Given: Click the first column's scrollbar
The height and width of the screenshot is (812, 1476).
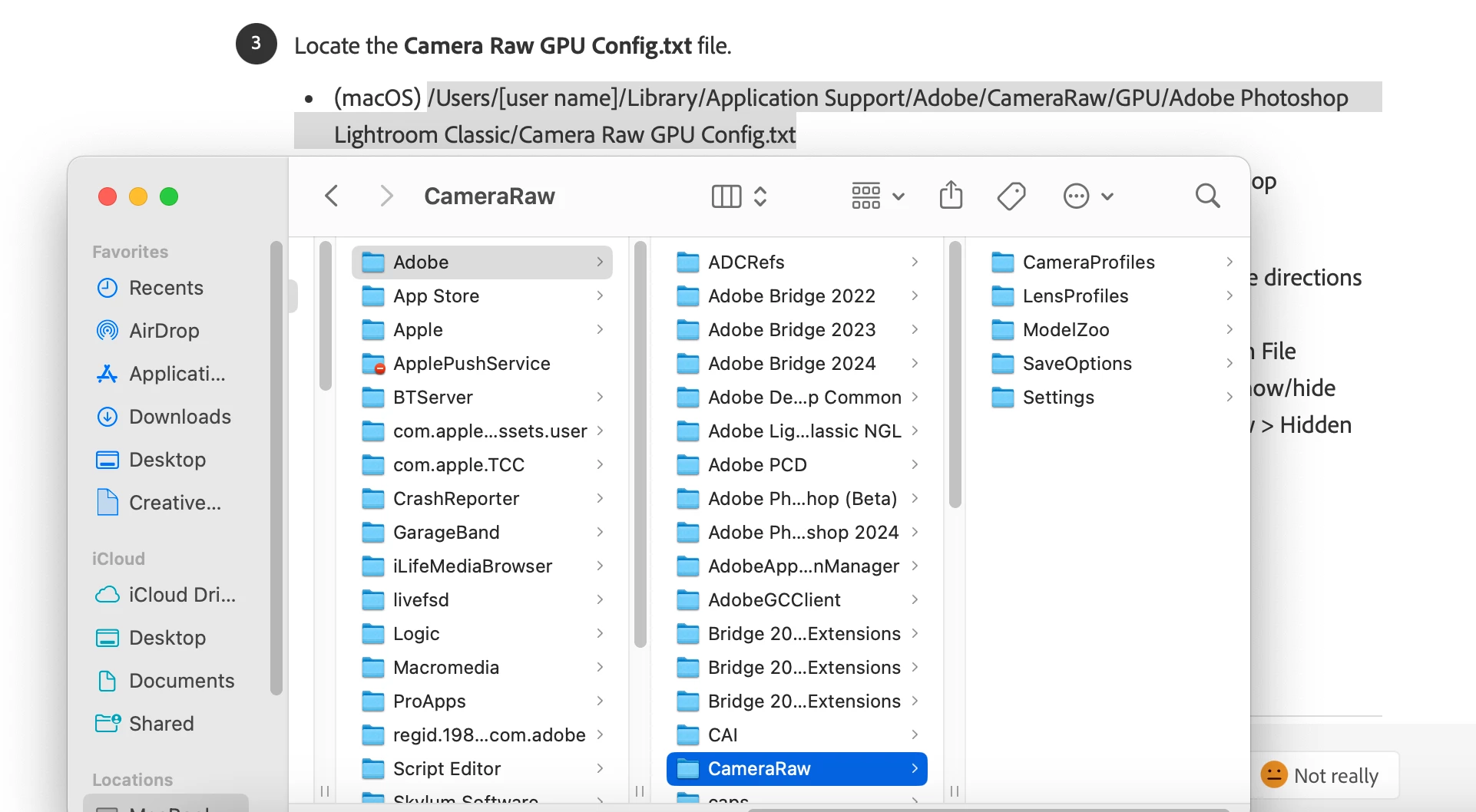Looking at the screenshot, I should point(326,316).
